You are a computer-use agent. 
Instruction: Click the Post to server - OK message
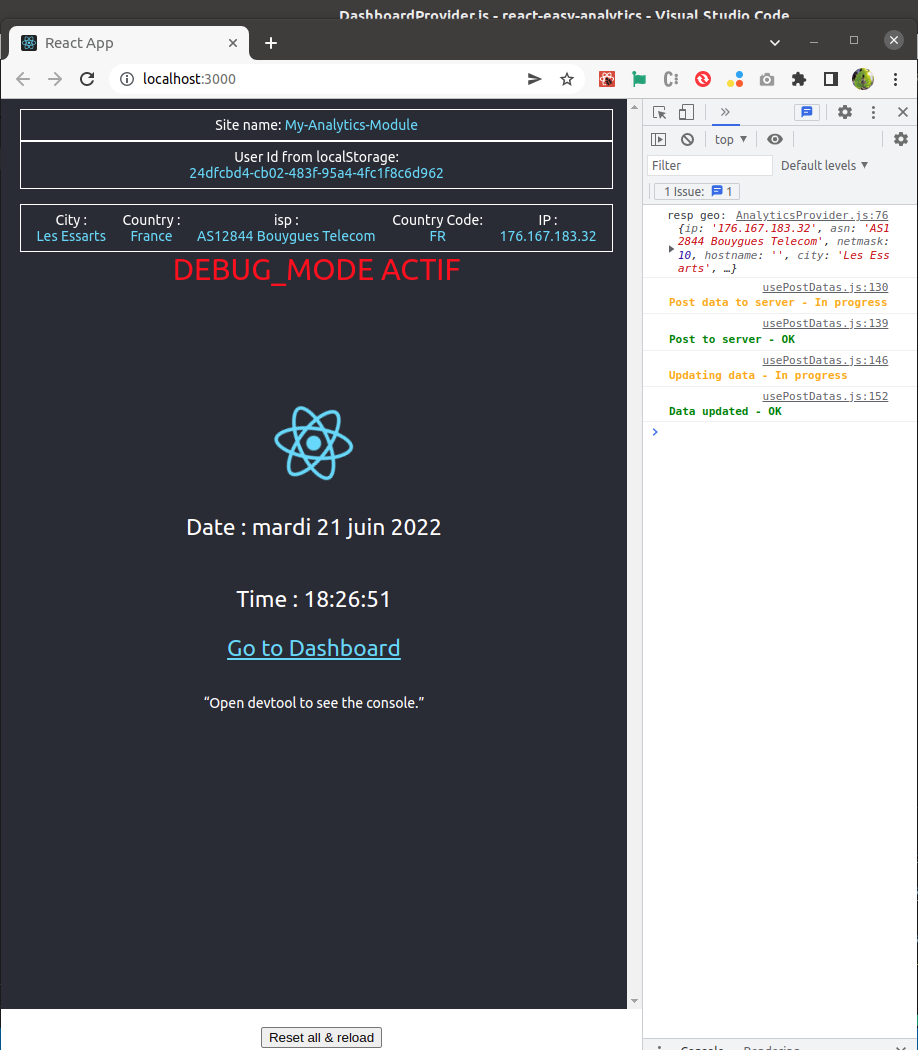coord(732,339)
